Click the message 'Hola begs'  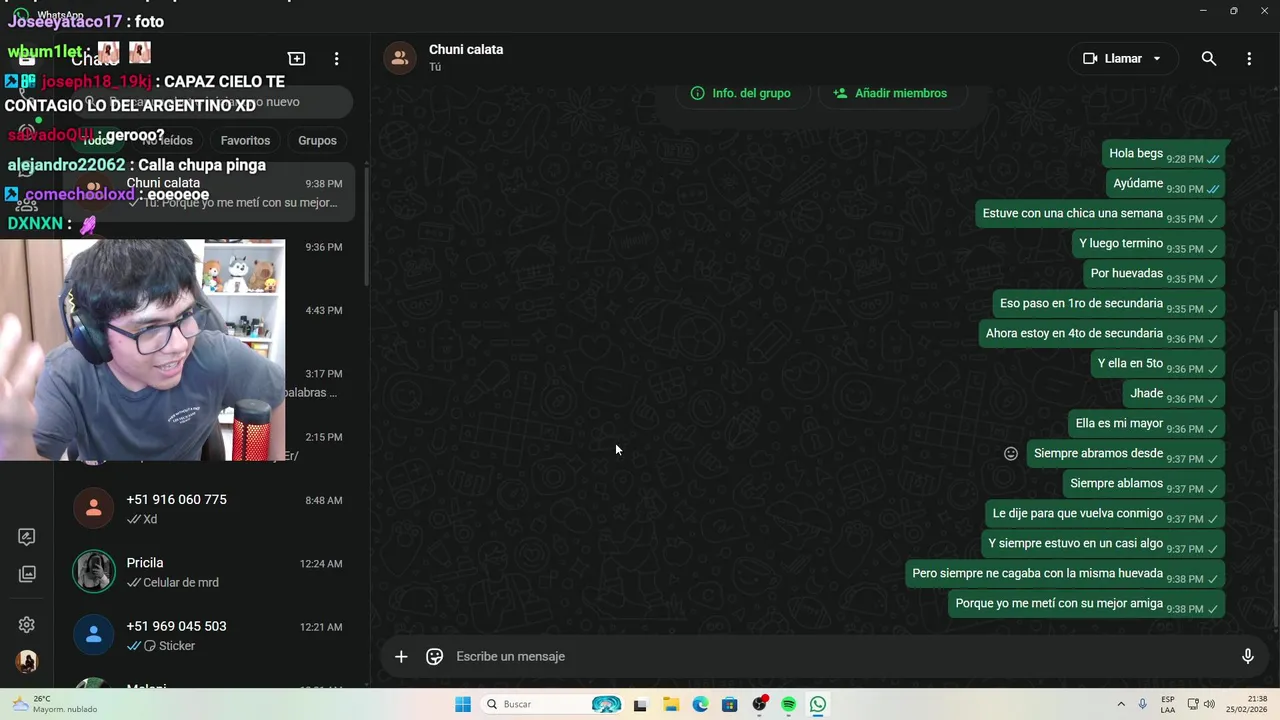pyautogui.click(x=1164, y=154)
